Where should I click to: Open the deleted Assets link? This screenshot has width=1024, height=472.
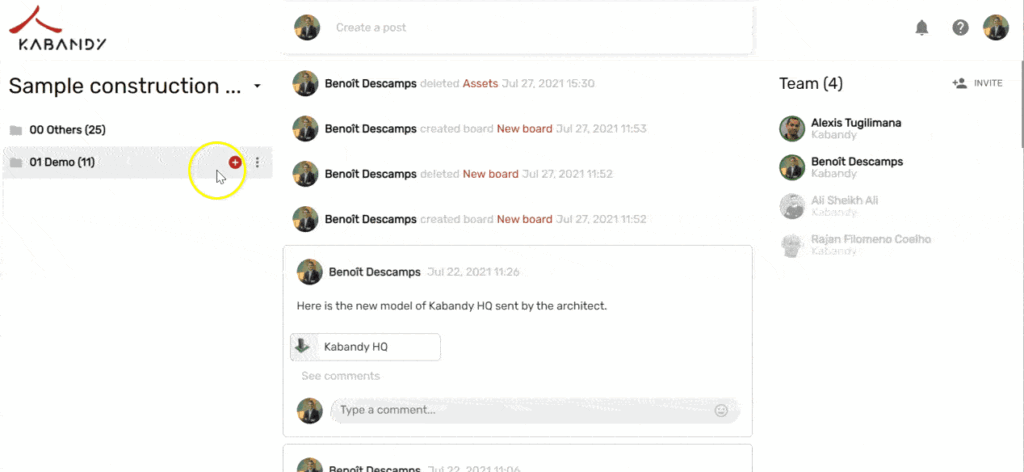(480, 84)
